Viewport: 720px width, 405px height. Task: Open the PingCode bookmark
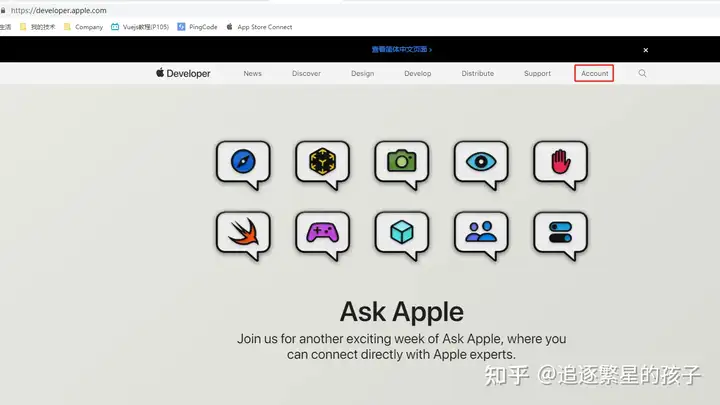point(197,27)
